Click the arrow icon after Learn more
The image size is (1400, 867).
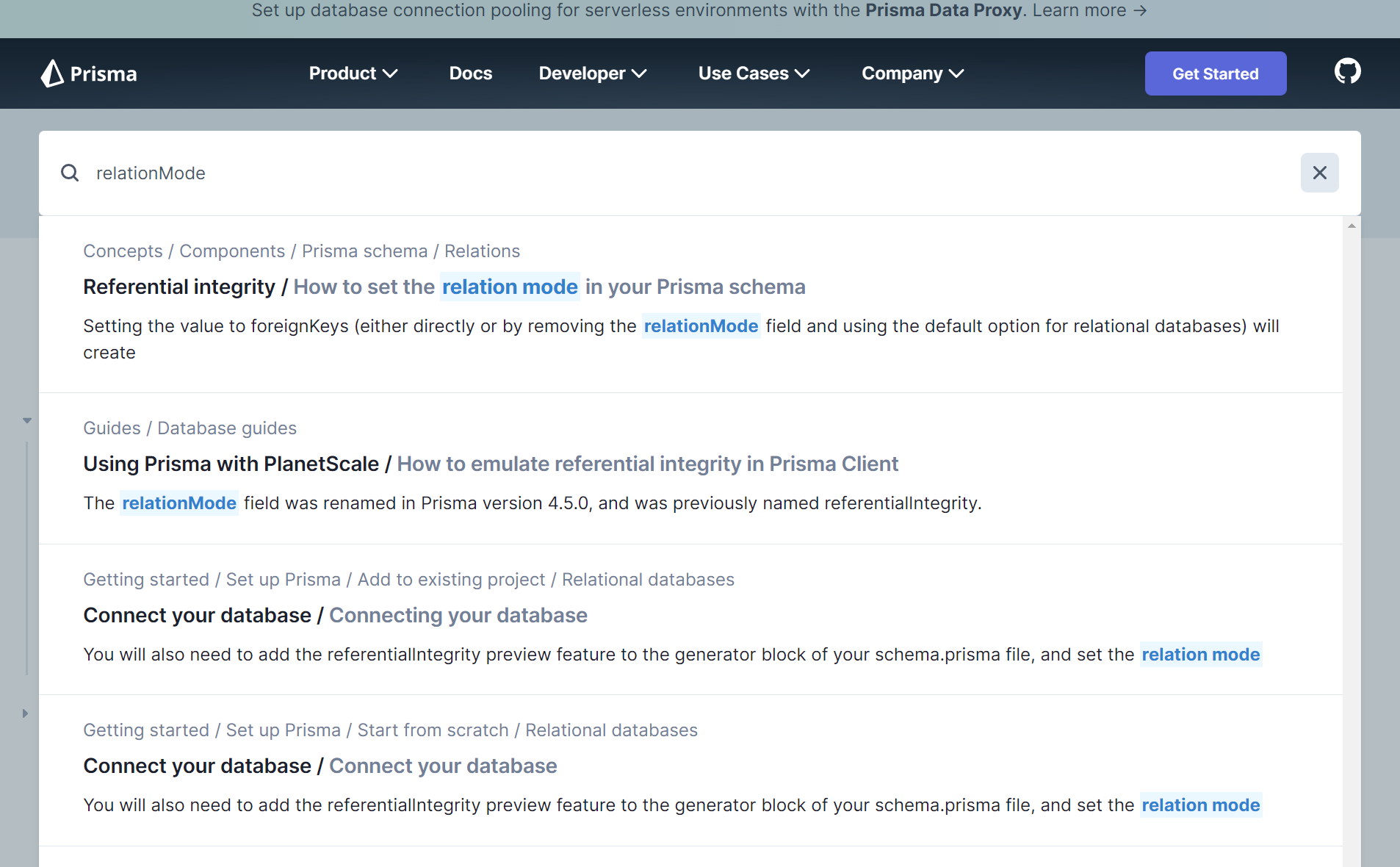click(1139, 10)
